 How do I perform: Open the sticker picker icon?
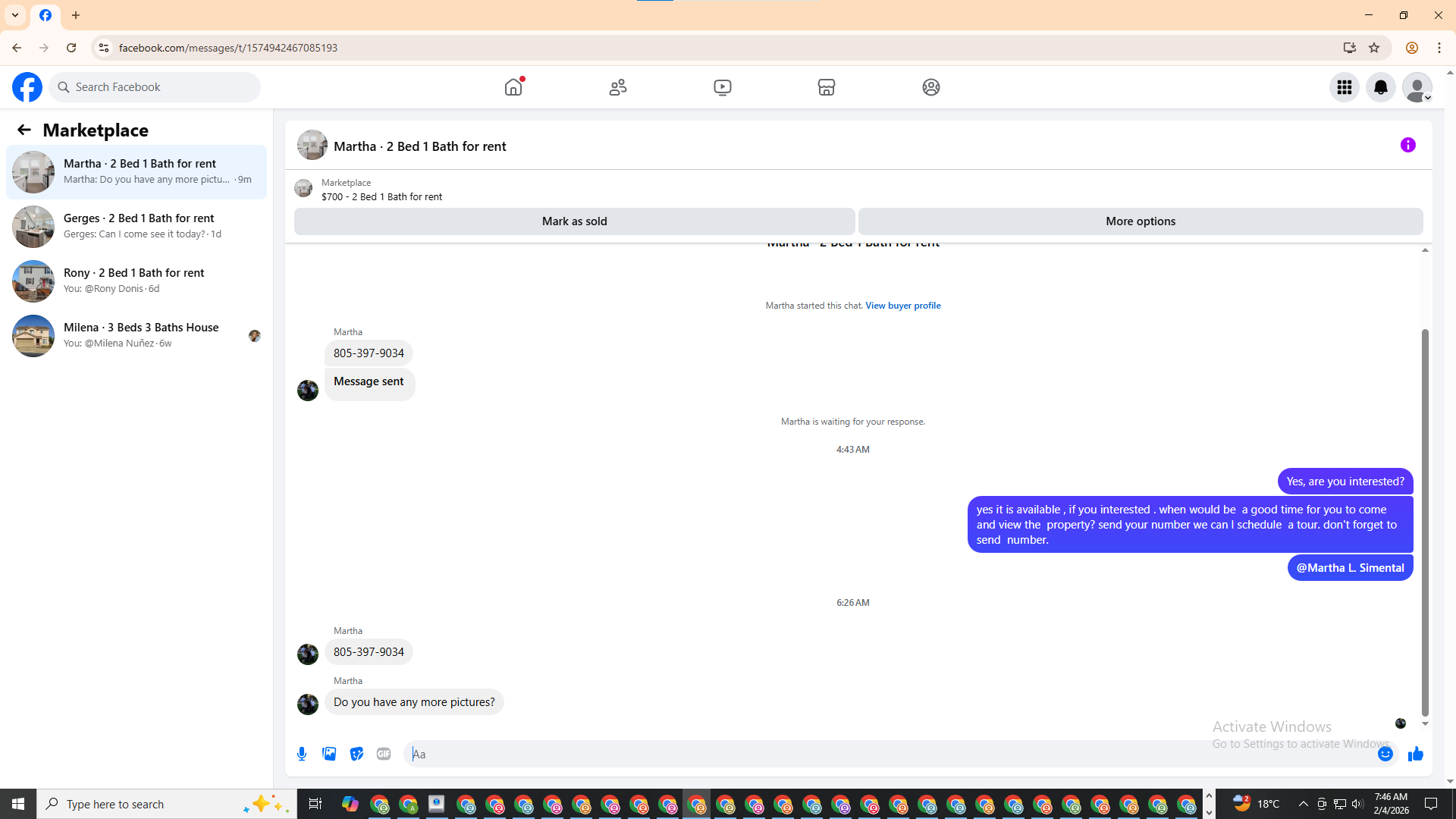click(x=356, y=754)
